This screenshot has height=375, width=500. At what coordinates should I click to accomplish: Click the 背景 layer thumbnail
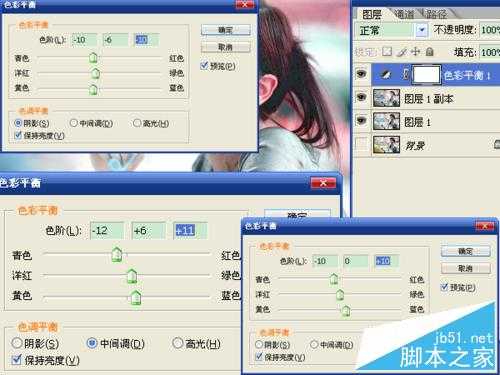[386, 144]
